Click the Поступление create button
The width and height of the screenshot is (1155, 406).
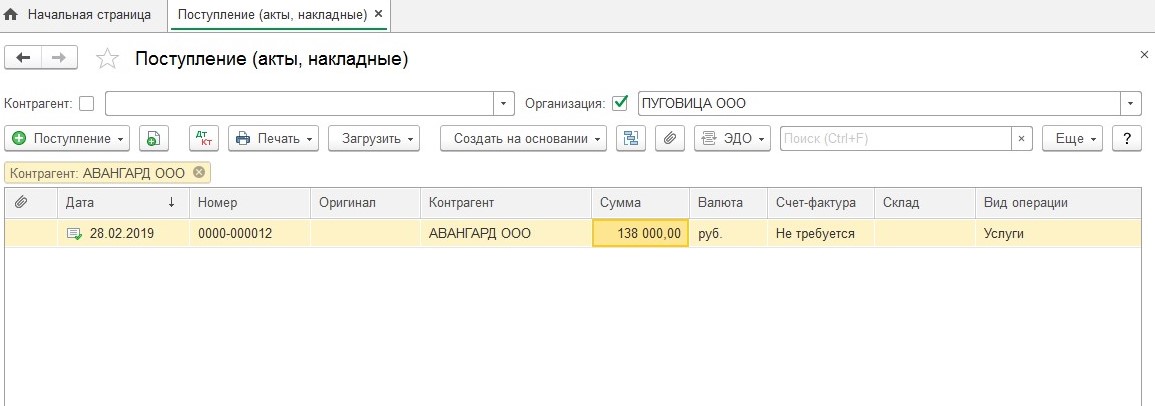67,139
